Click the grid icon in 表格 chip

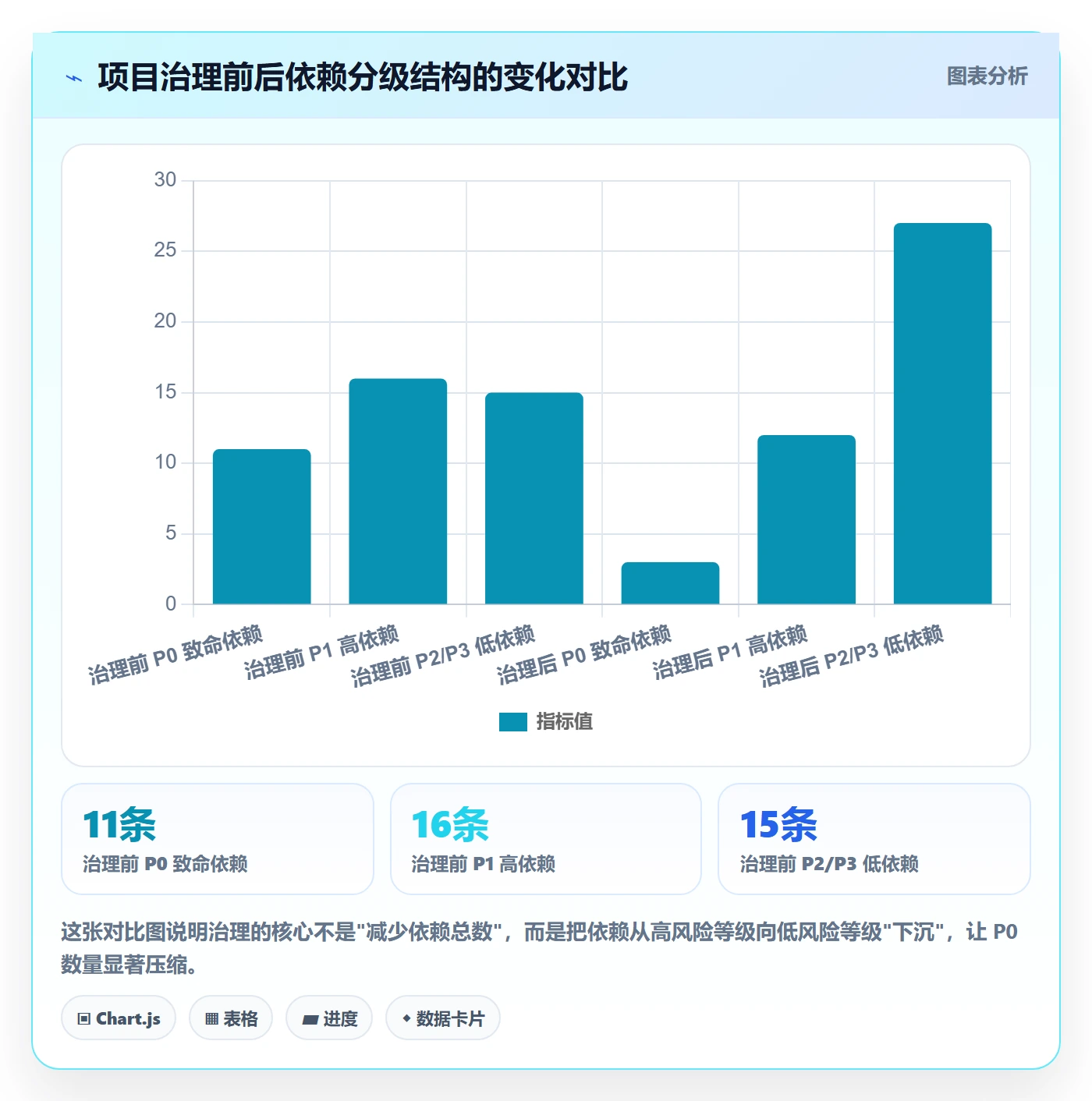click(211, 1019)
